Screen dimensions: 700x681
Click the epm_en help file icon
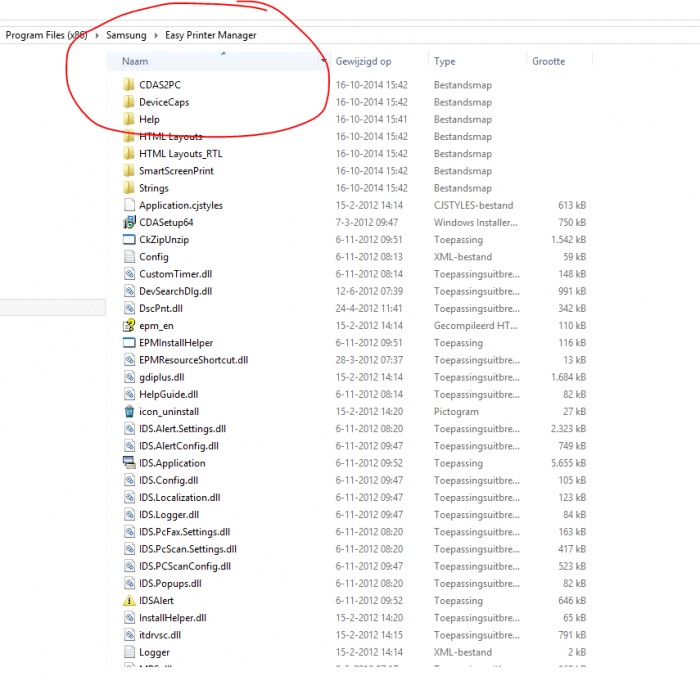129,325
